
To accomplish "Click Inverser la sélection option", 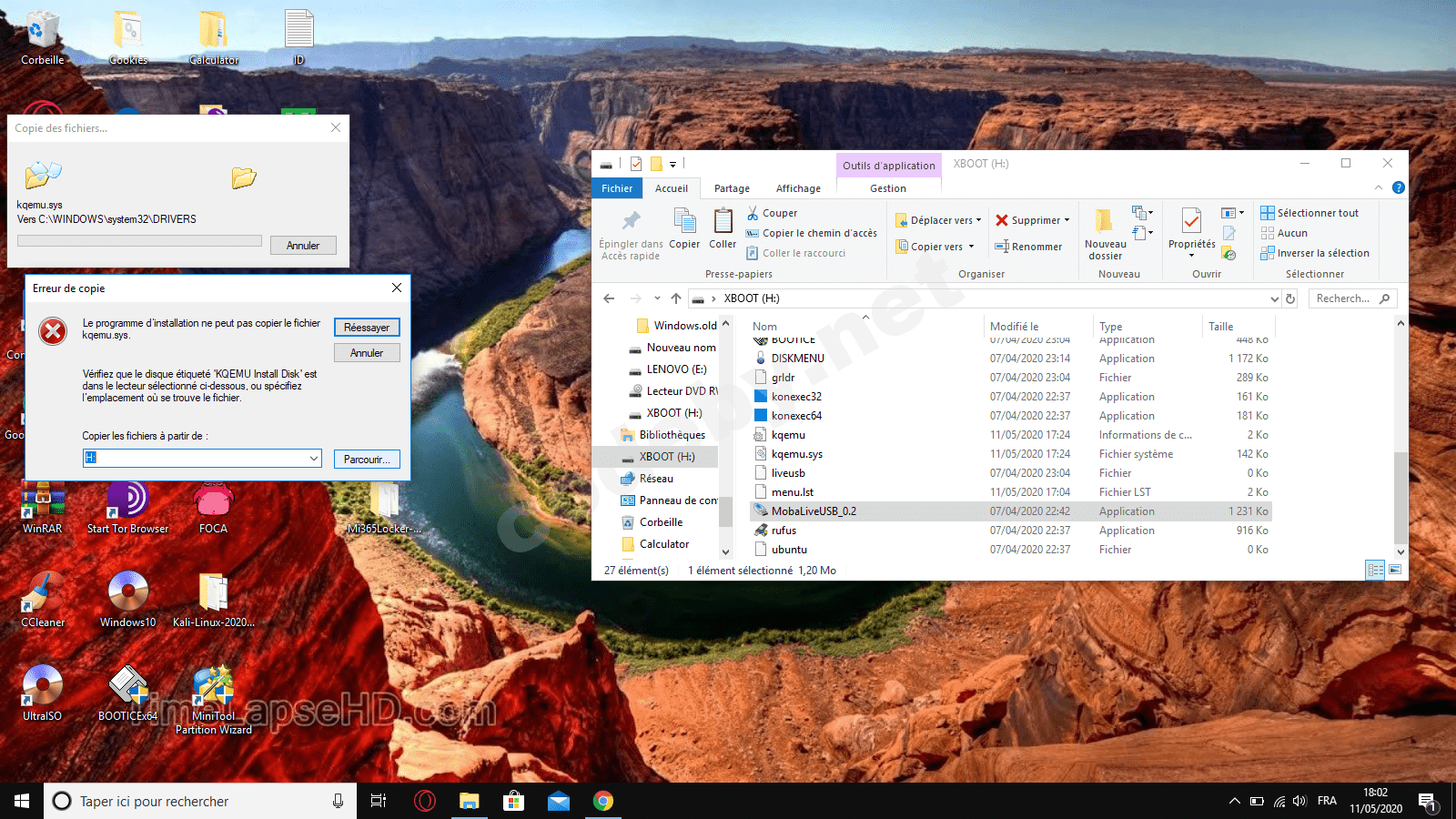I will pos(1322,253).
